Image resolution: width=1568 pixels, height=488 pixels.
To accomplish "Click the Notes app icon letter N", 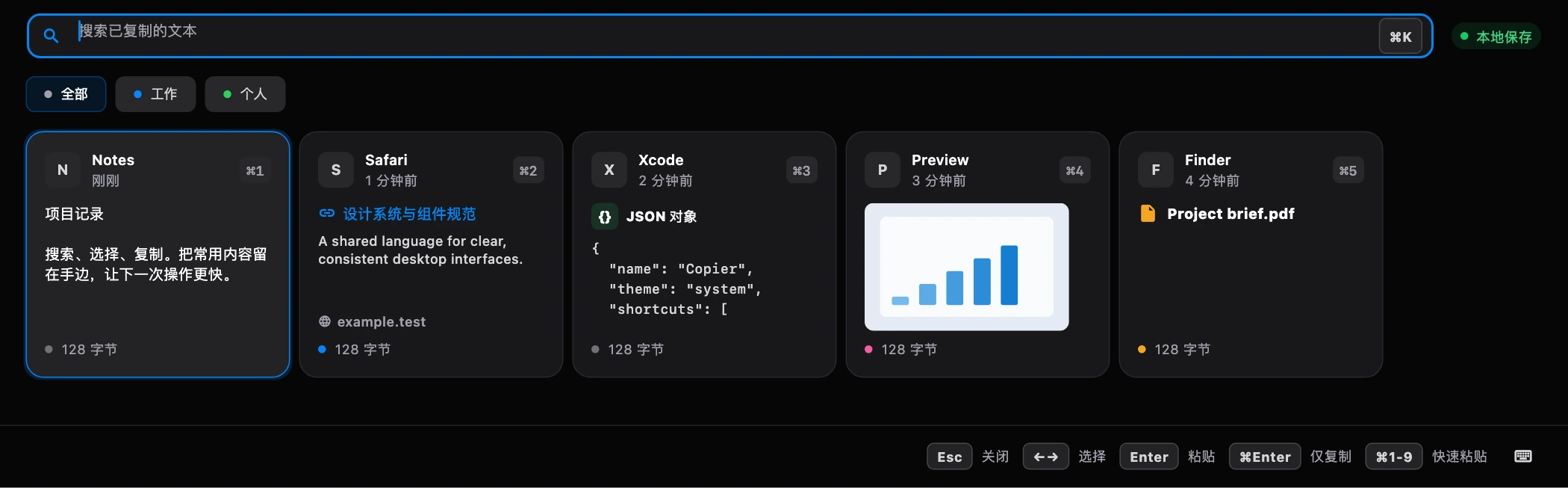I will [x=63, y=170].
